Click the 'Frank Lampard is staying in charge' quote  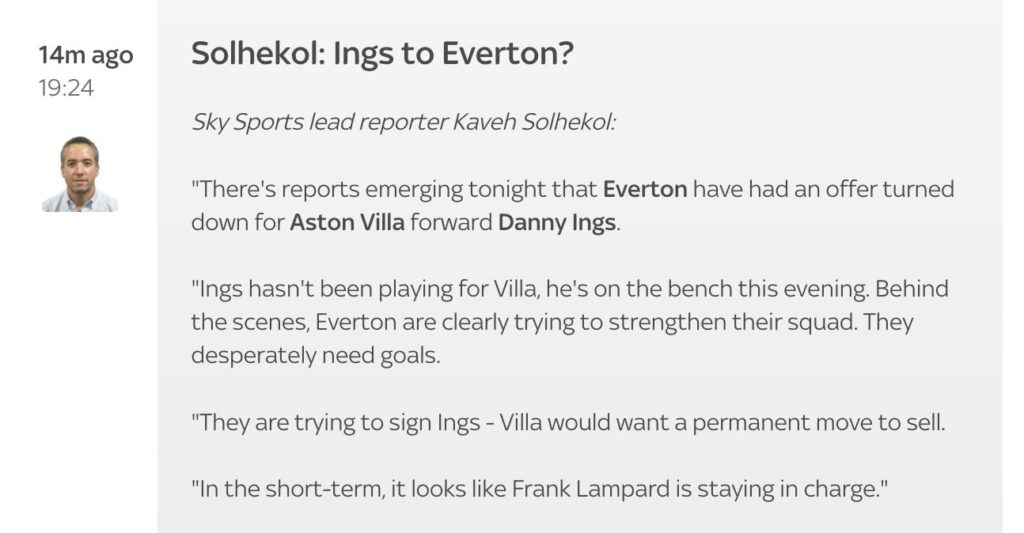point(695,489)
